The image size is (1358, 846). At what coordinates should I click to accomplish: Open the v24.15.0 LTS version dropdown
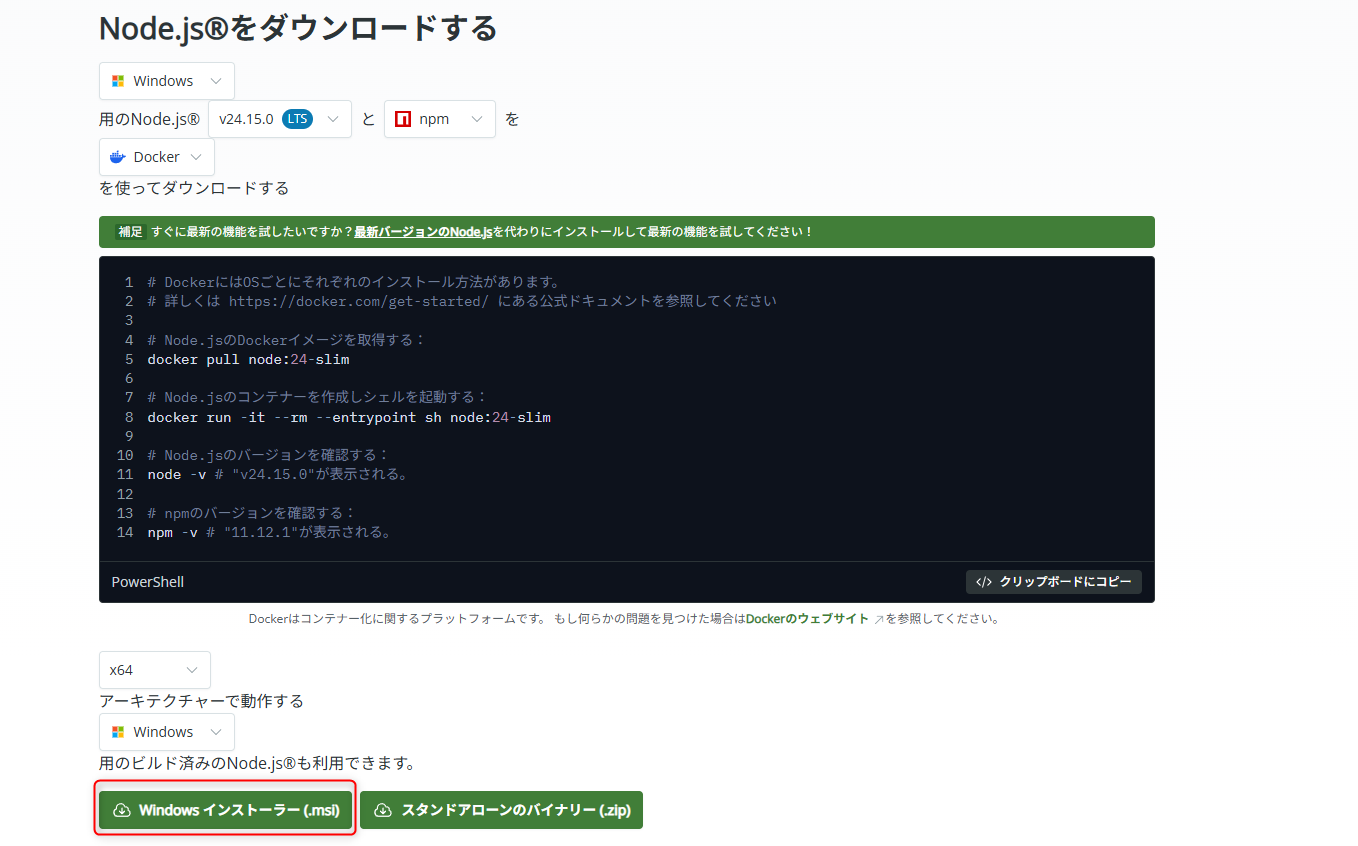pos(280,119)
